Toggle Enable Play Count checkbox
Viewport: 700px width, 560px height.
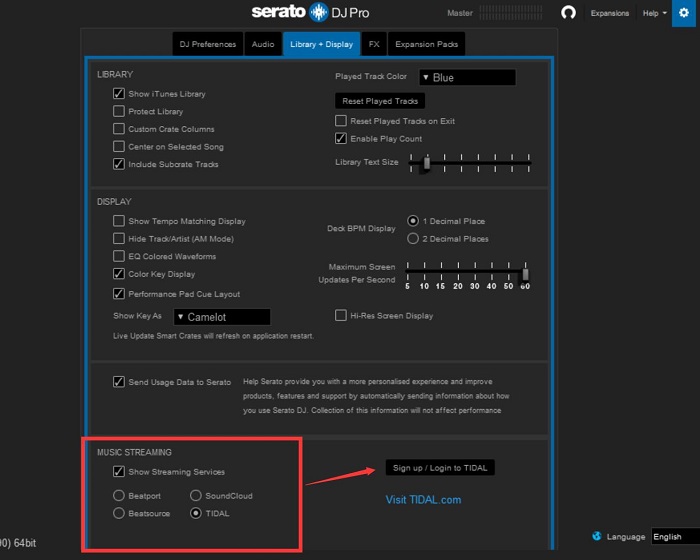coord(341,138)
